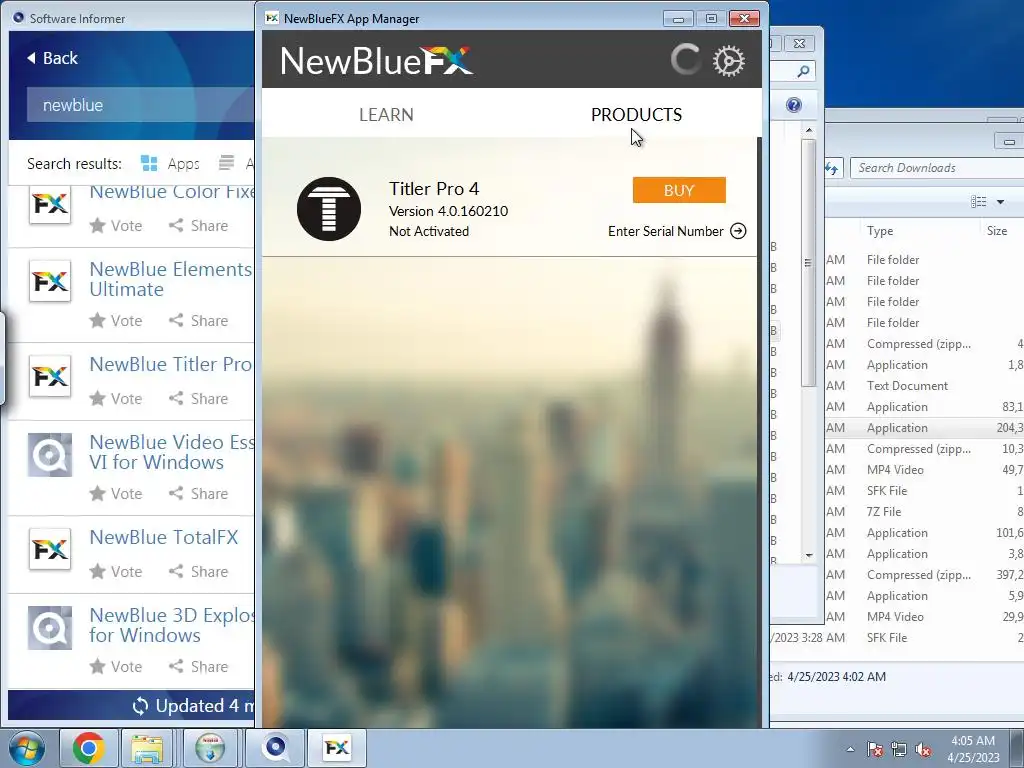1024x768 pixels.
Task: Switch to the PRODUCTS tab
Action: point(636,115)
